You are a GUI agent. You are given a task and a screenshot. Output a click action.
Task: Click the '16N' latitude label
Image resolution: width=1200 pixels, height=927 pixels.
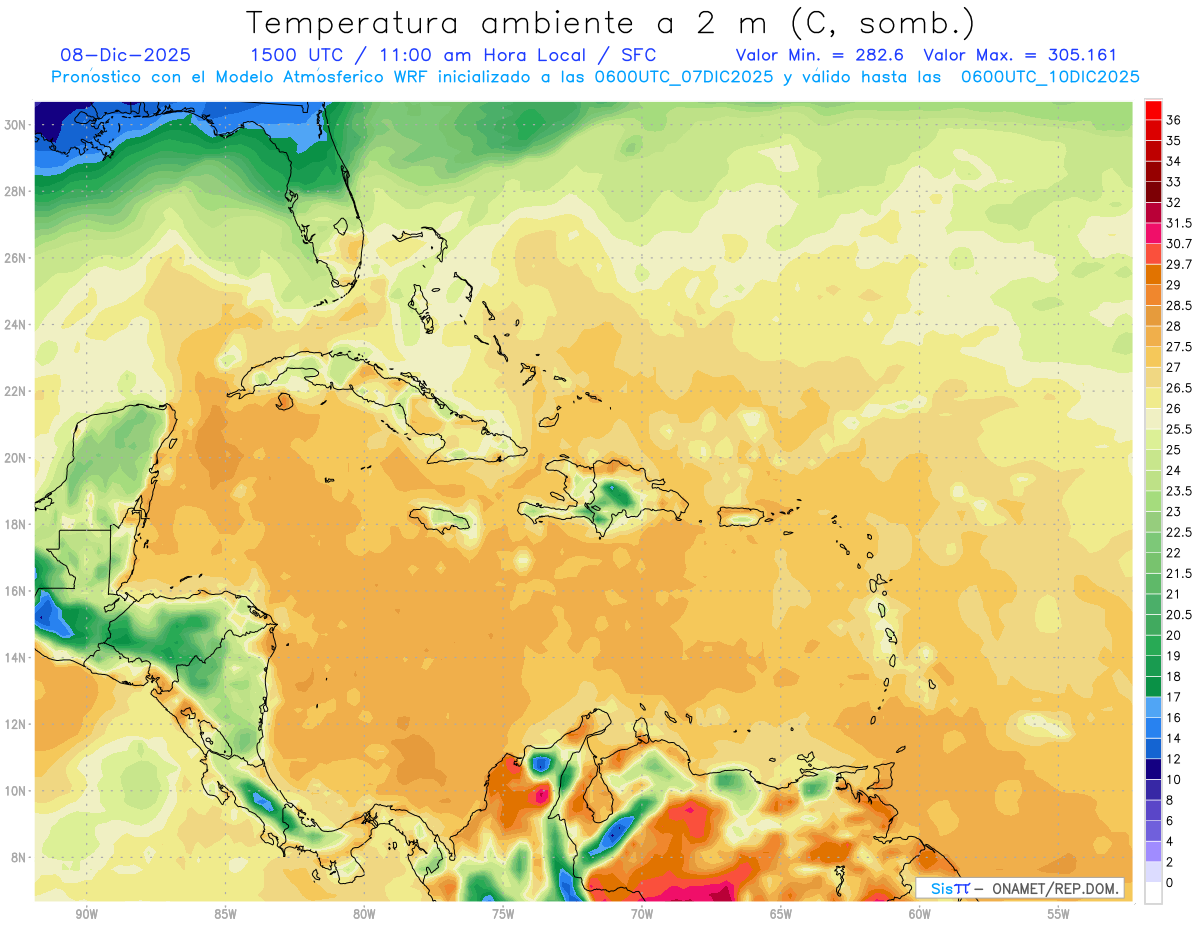(17, 591)
